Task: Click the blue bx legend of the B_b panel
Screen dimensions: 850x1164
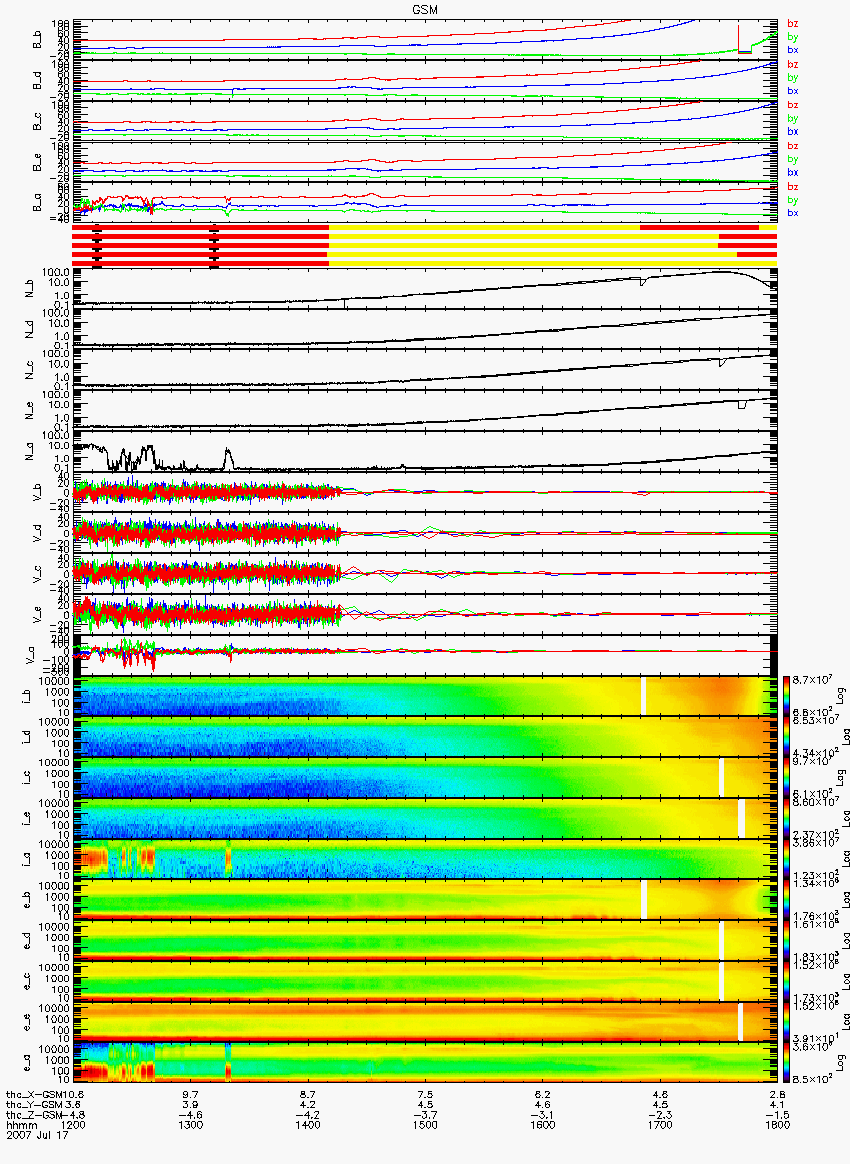Action: tap(793, 50)
